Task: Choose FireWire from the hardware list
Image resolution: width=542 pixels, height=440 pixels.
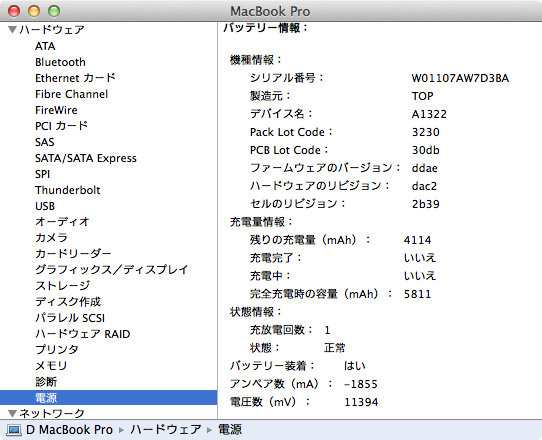Action: click(x=56, y=110)
